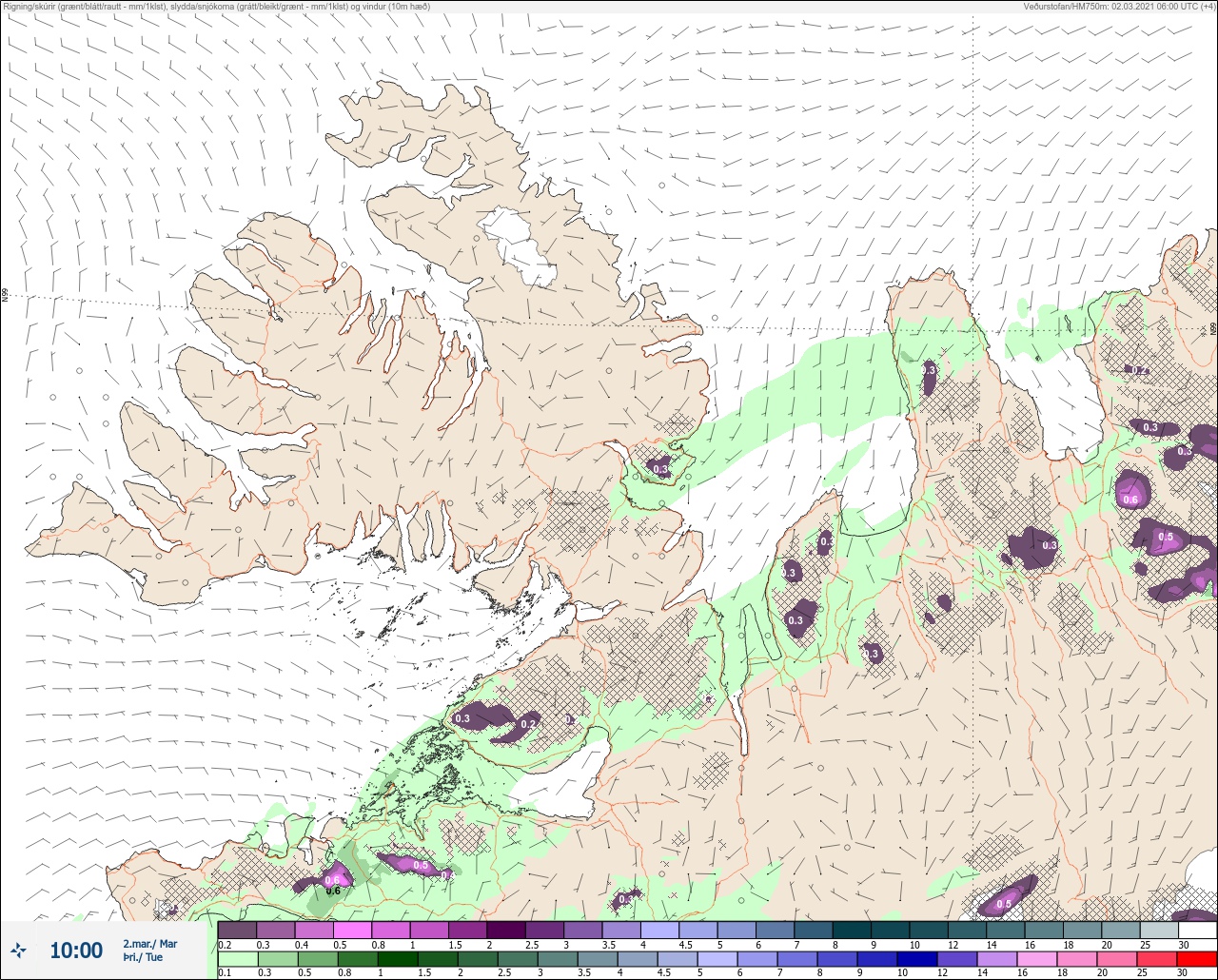Image resolution: width=1218 pixels, height=980 pixels.
Task: Select upper legend white swatch above 30
Action: pyautogui.click(x=1197, y=930)
